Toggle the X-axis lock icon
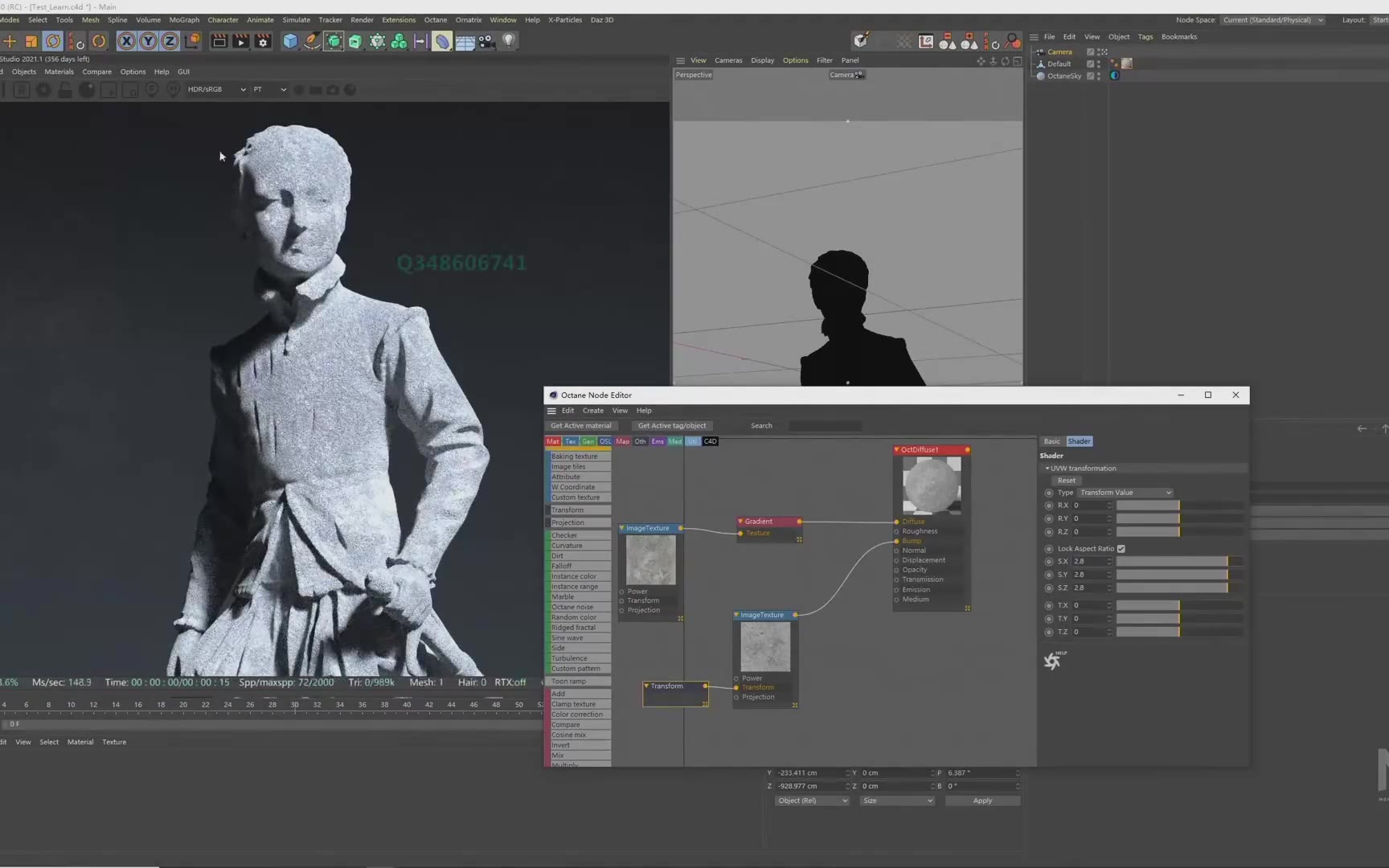 (126, 41)
